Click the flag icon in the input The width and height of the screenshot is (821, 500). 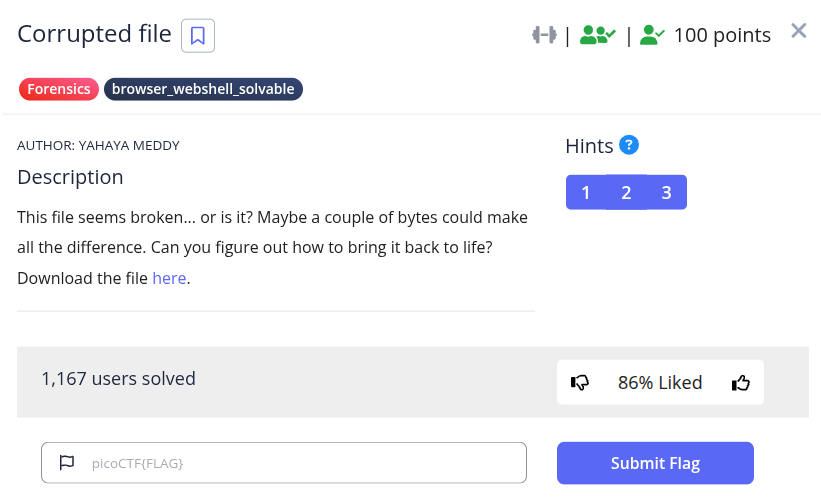(x=67, y=463)
